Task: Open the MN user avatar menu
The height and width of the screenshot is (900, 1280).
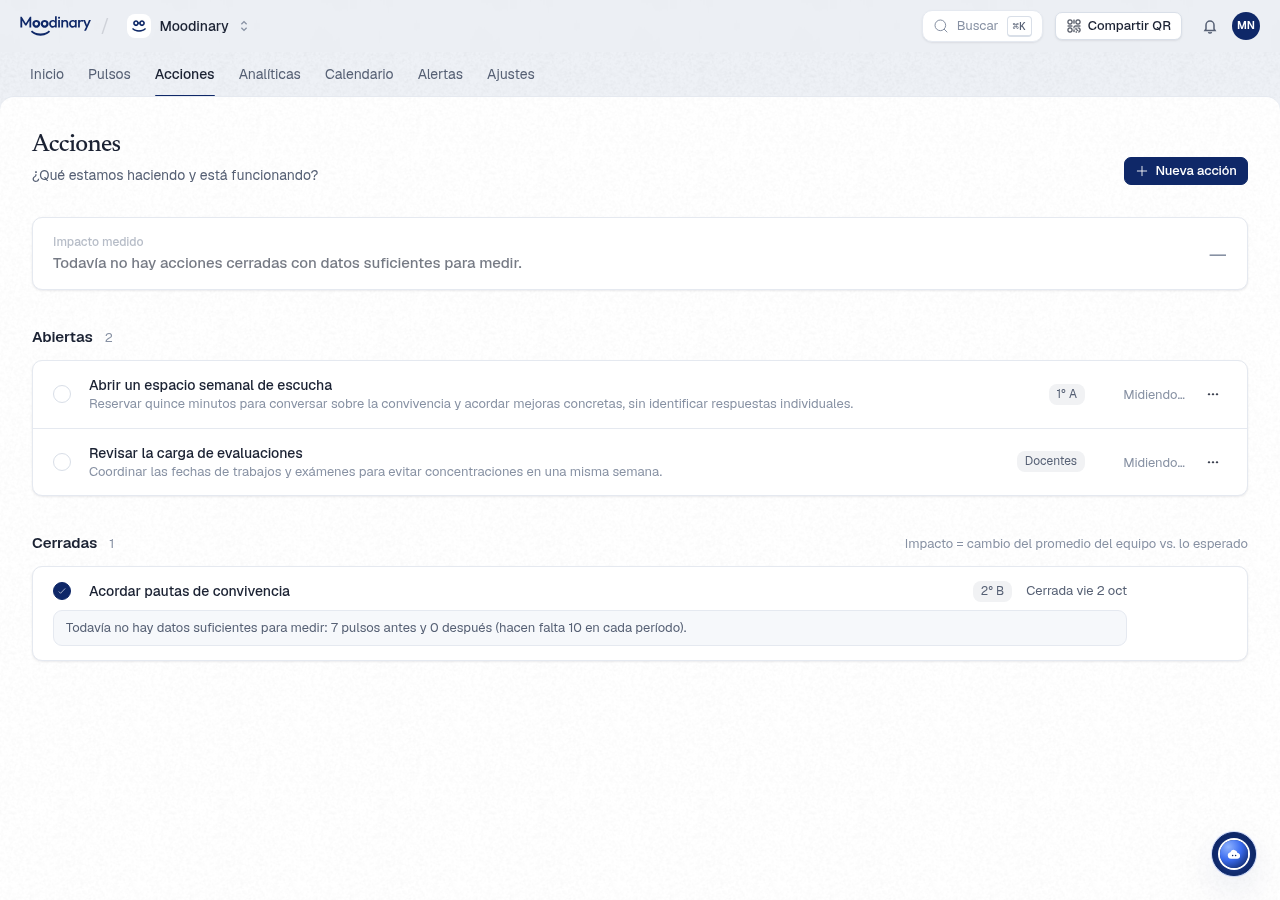Action: (1246, 26)
